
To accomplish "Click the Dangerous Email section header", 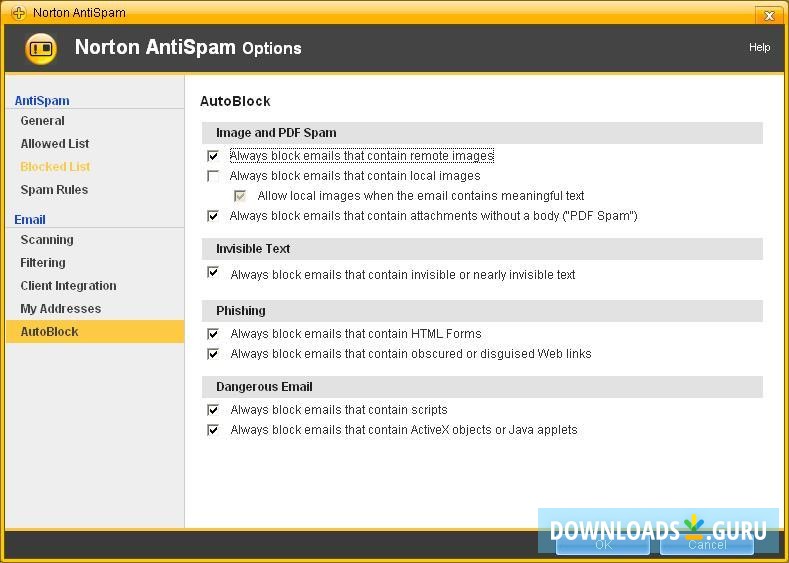I will [482, 387].
